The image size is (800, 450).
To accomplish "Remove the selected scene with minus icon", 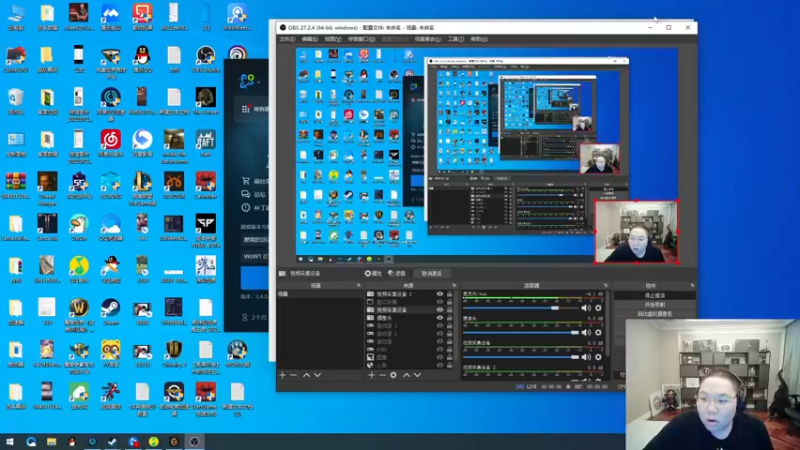I will coord(293,375).
